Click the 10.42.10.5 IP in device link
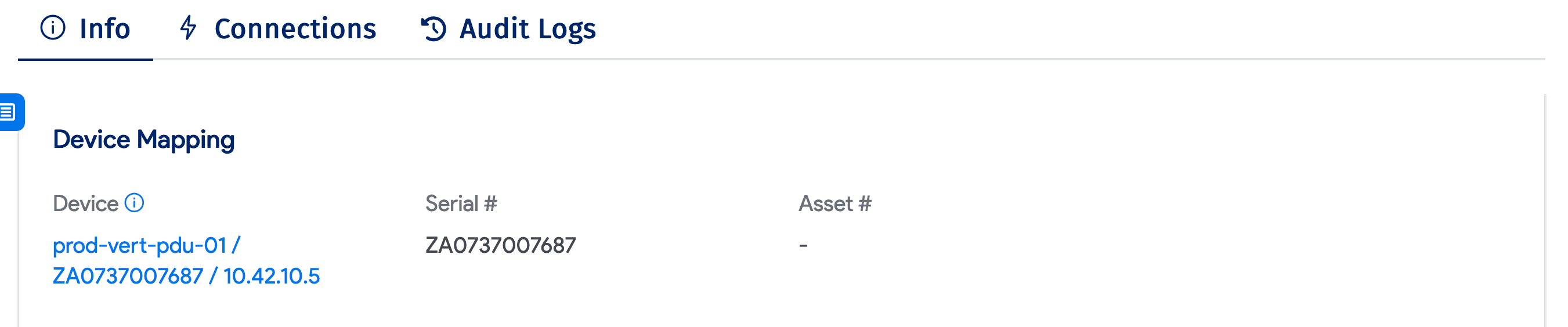The height and width of the screenshot is (327, 1568). 272,277
